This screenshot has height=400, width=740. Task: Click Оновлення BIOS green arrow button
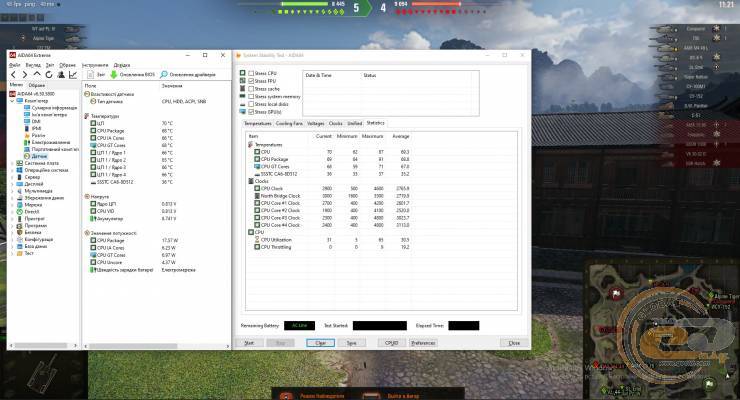[x=132, y=75]
